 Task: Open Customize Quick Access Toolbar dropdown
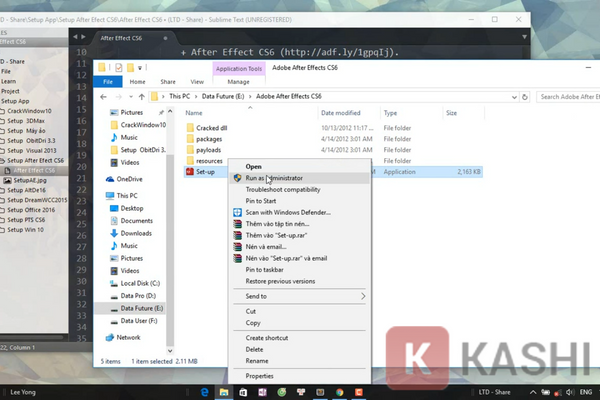click(x=140, y=68)
